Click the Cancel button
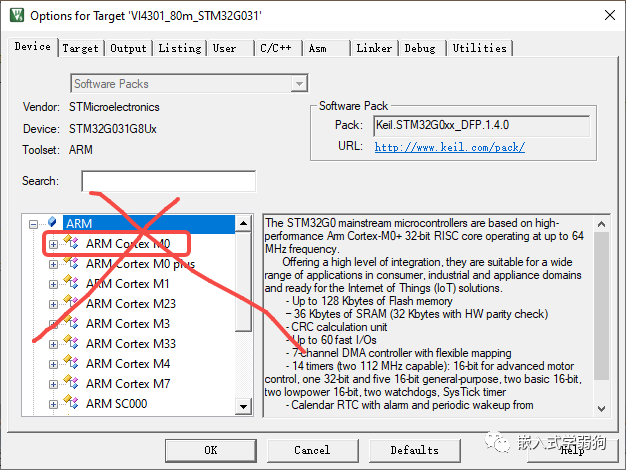This screenshot has width=626, height=470. click(x=313, y=450)
